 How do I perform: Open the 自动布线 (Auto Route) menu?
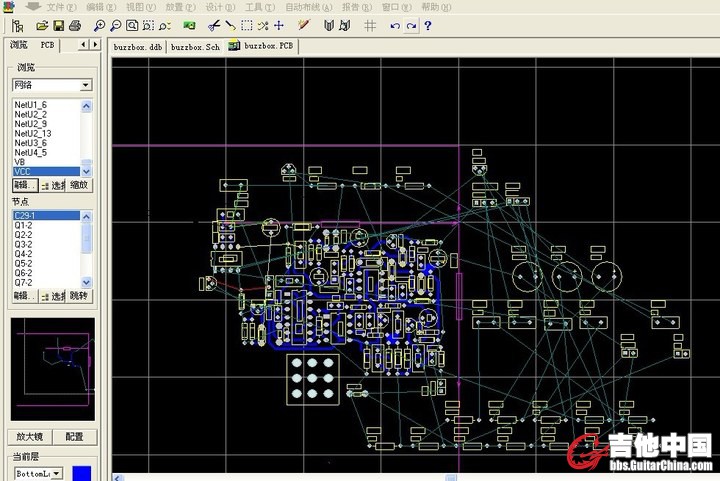click(308, 7)
